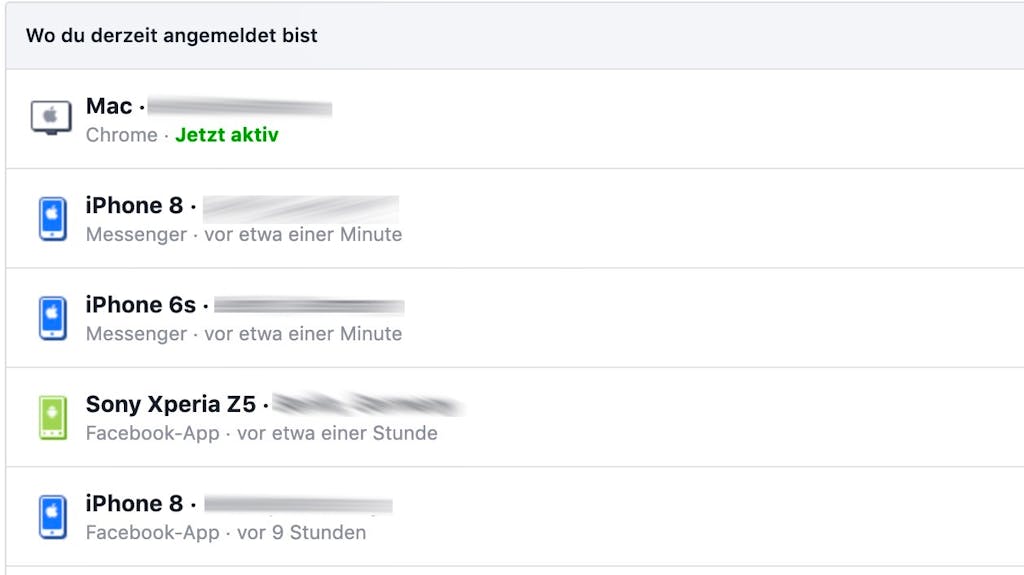Click the green Jetzt aktiv status
1024x575 pixels.
(x=227, y=135)
